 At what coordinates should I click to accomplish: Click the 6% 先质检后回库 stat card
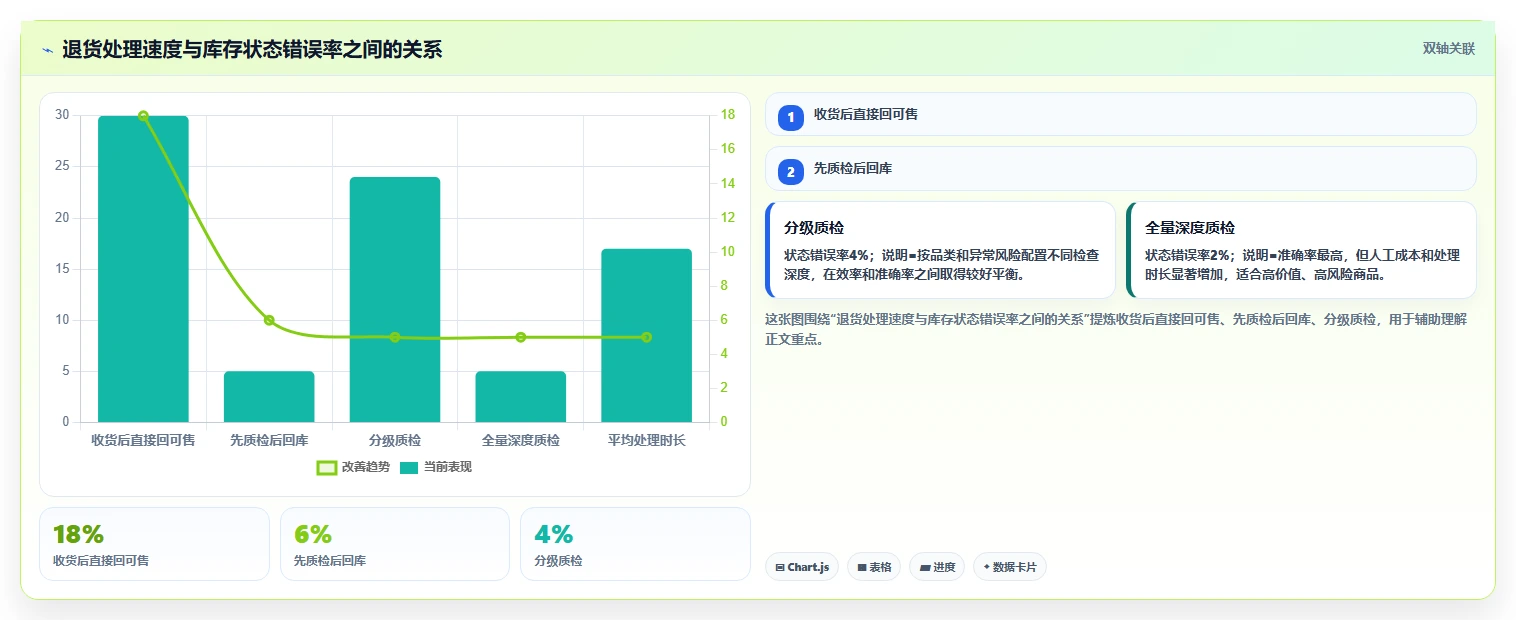pos(395,544)
